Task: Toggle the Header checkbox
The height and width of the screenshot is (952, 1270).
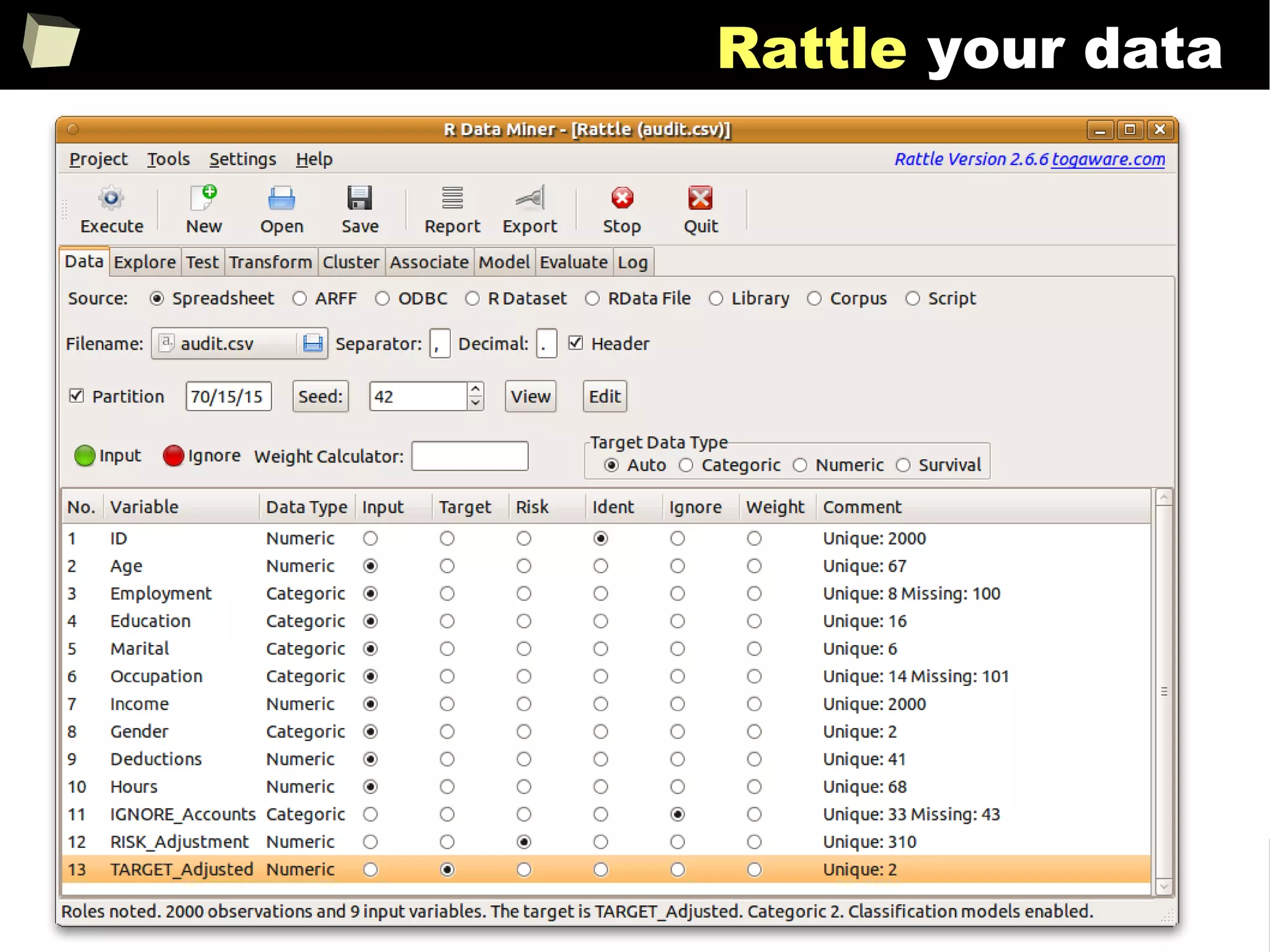Action: click(575, 343)
